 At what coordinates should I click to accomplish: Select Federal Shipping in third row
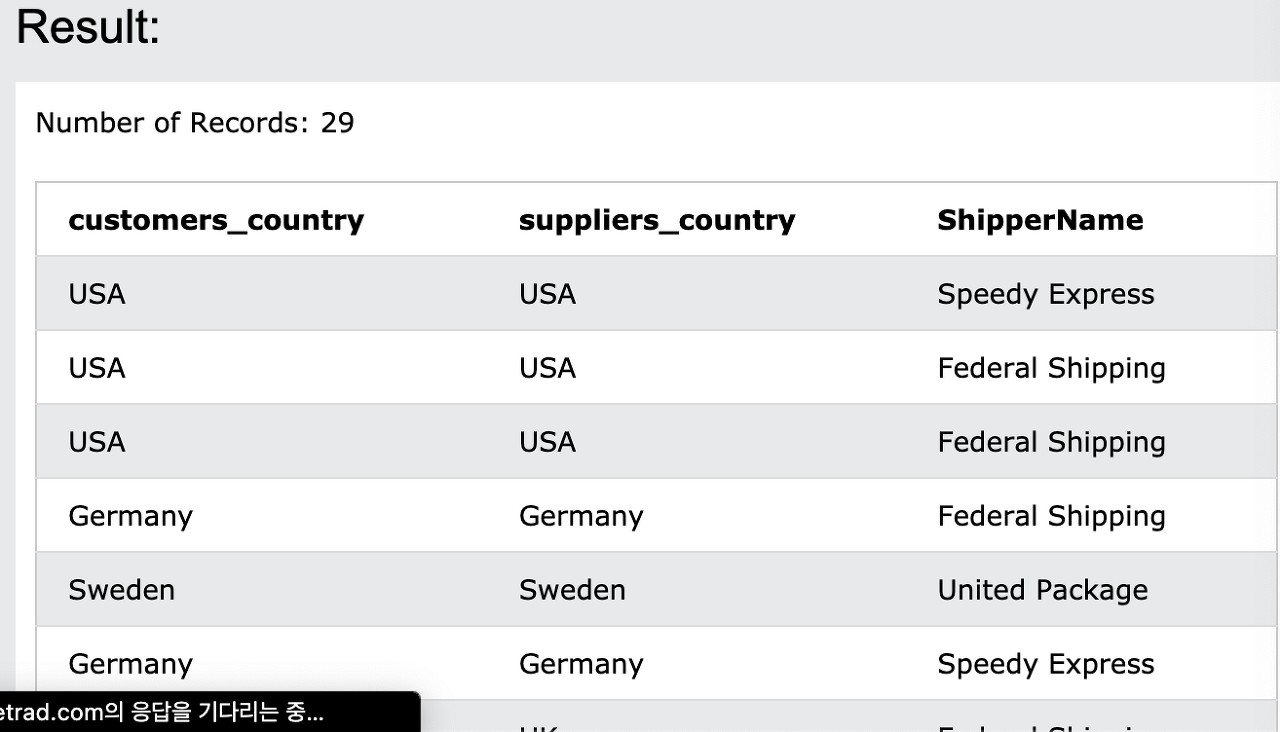[x=1051, y=442]
